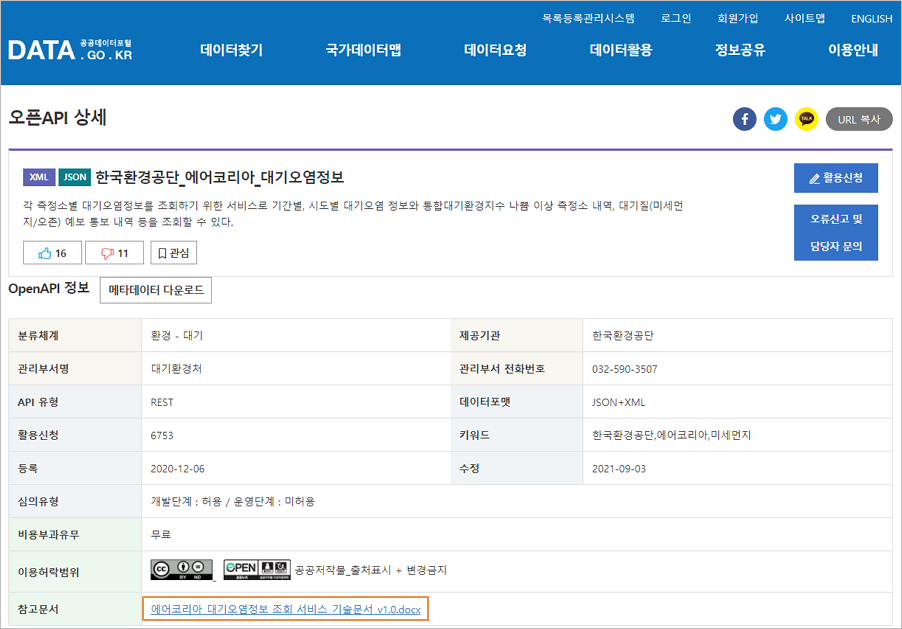
Task: Click the XML format badge
Action: pyautogui.click(x=39, y=177)
